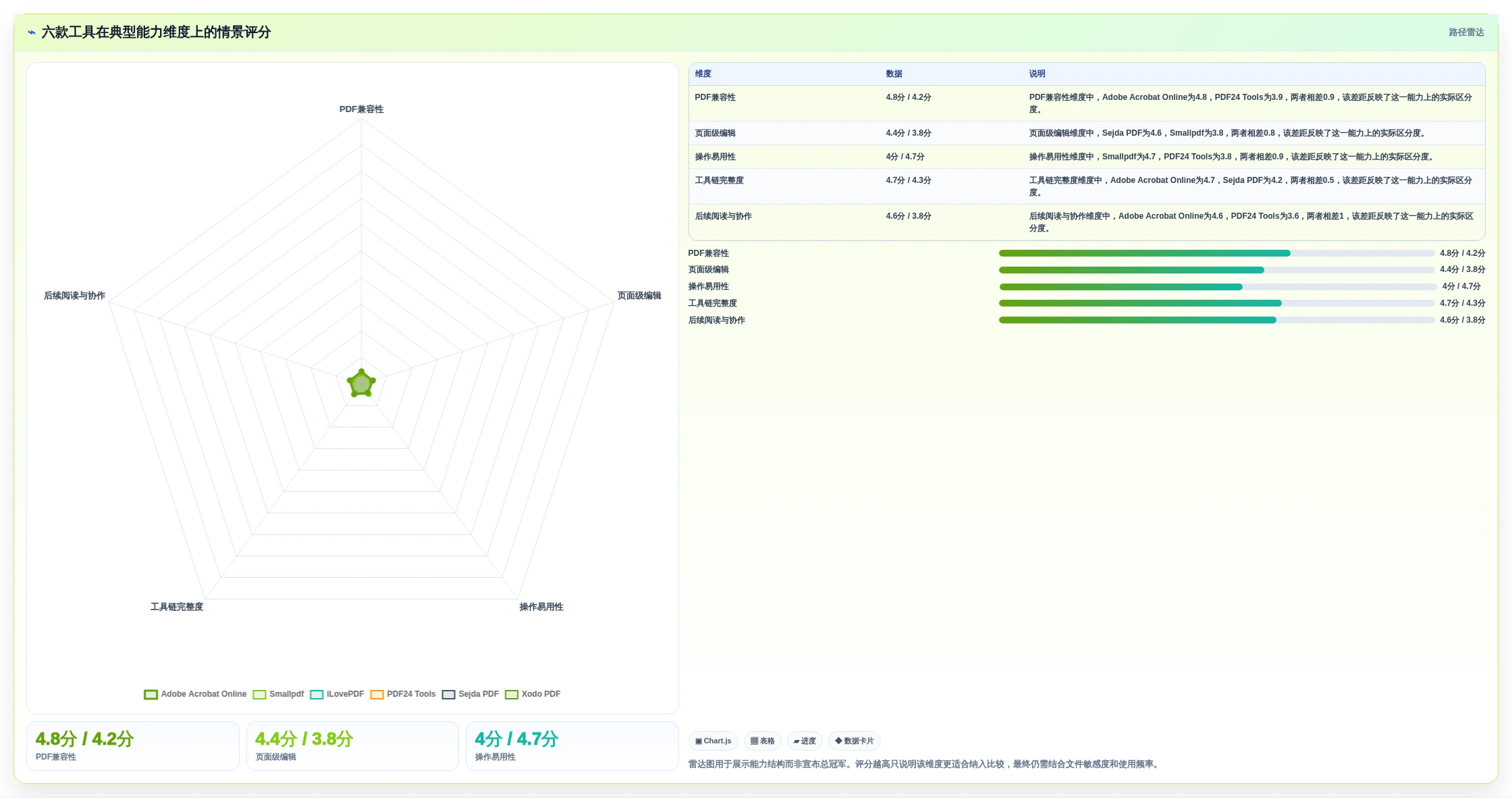
Task: Click the PDF兼容性 radar axis label
Action: pyautogui.click(x=361, y=109)
